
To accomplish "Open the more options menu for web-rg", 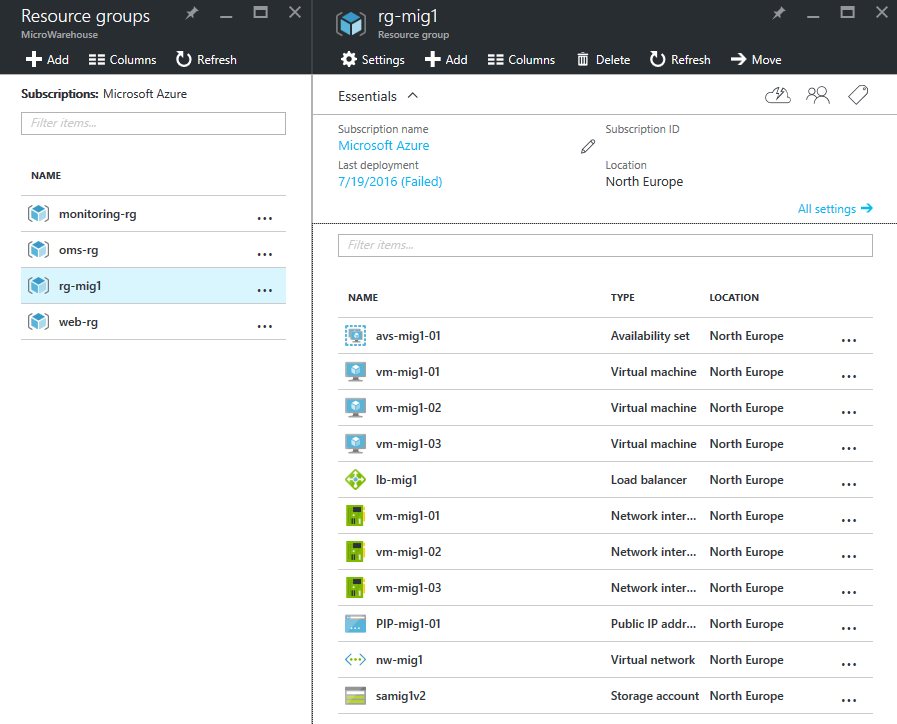I will 265,324.
